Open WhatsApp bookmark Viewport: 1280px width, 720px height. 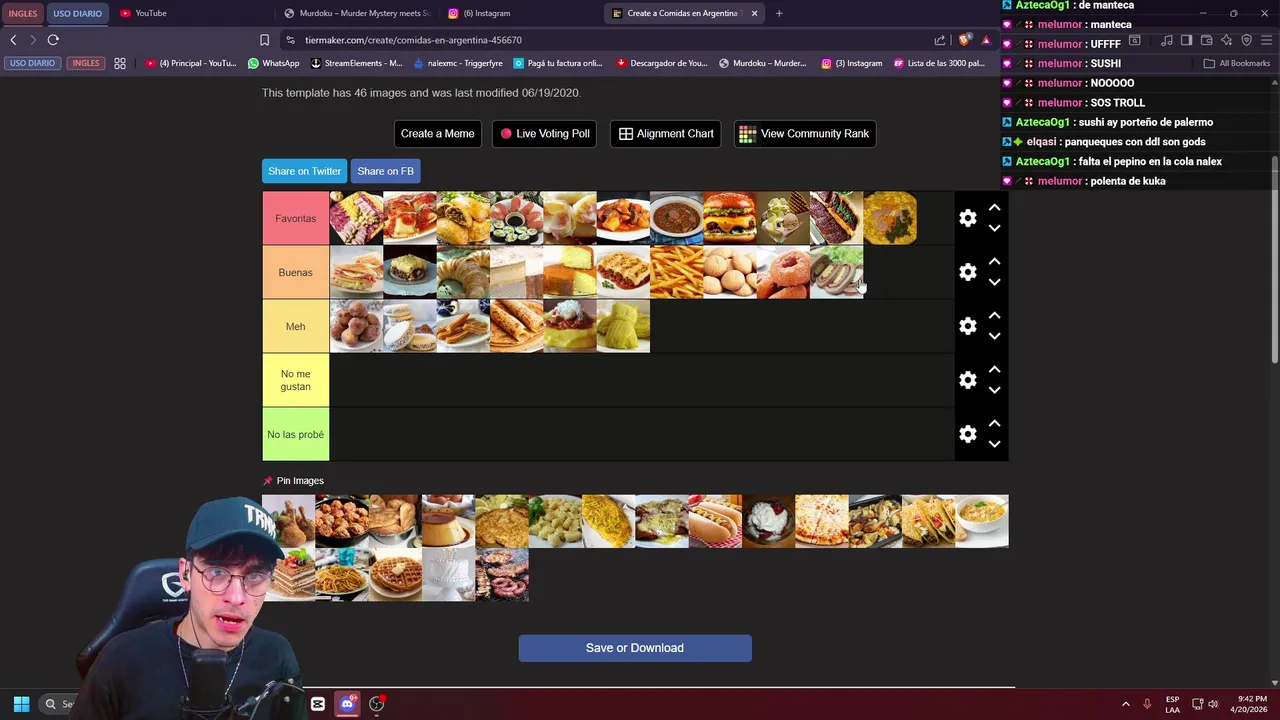click(273, 63)
